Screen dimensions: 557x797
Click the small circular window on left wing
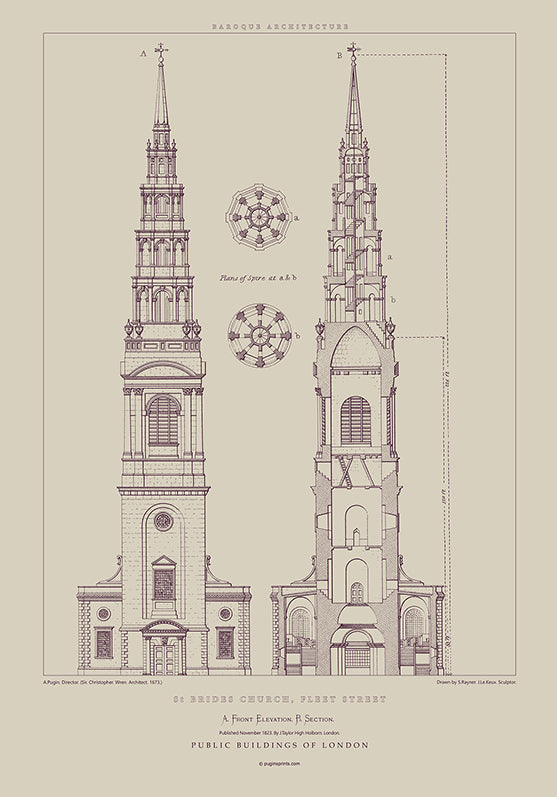click(104, 614)
